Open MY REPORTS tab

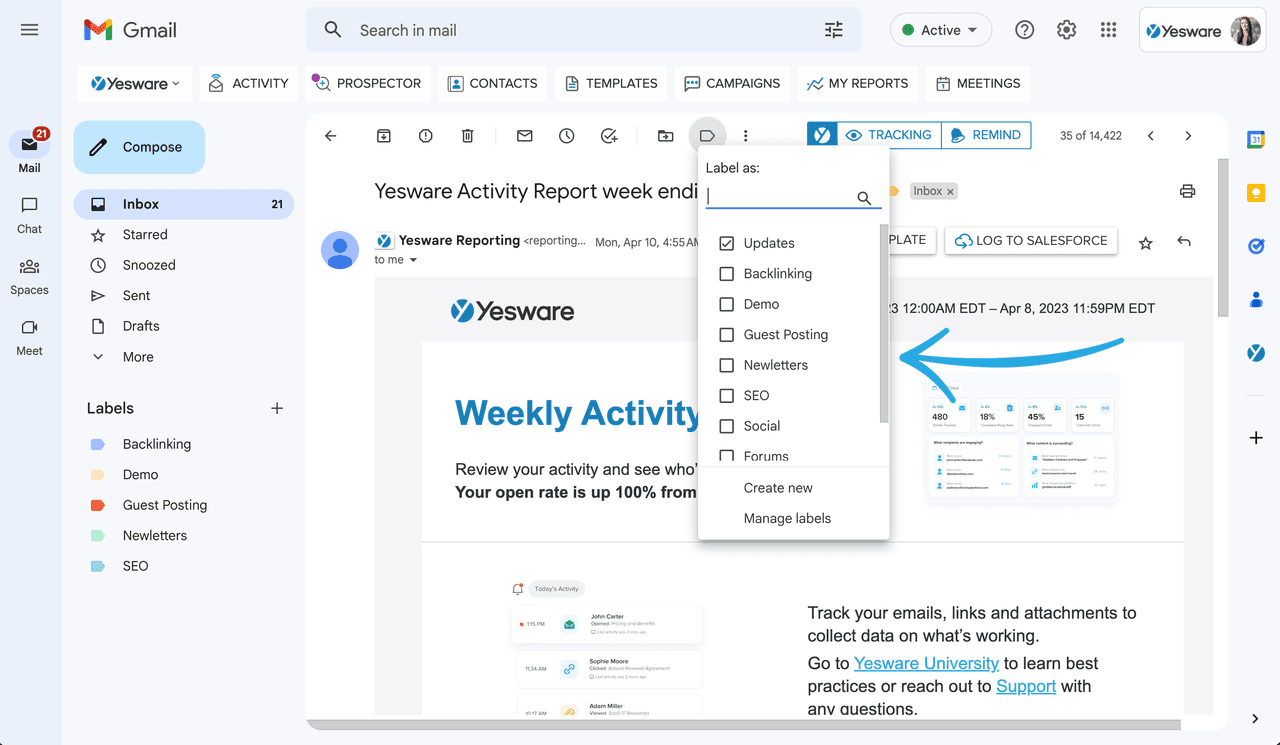pyautogui.click(x=858, y=84)
